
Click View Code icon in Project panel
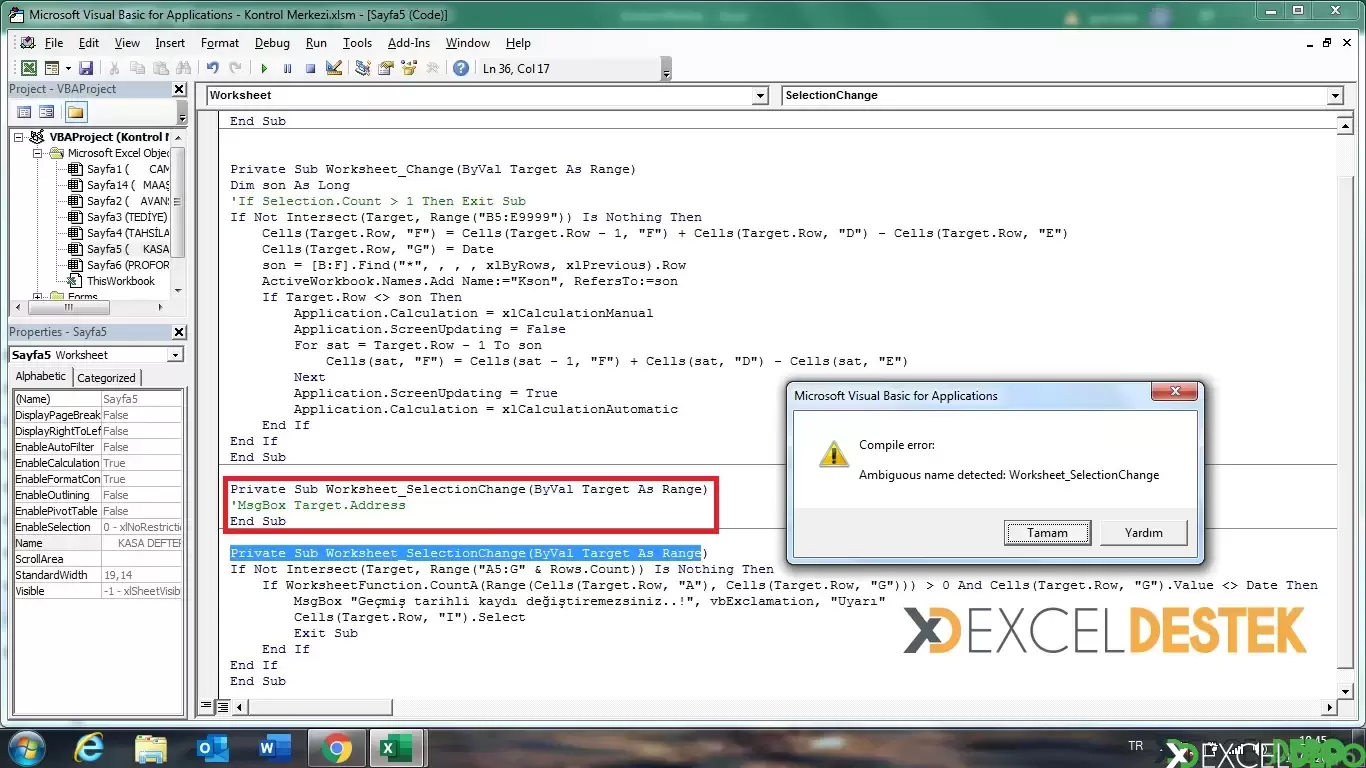24,112
